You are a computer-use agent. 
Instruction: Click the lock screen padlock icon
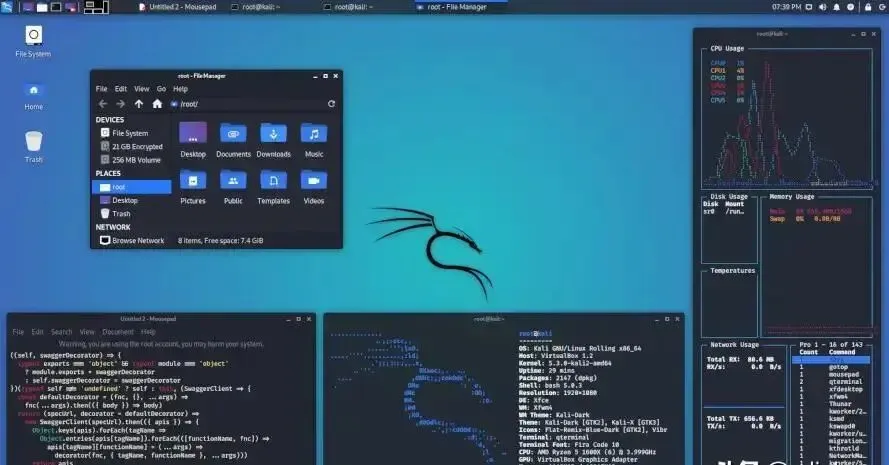(x=868, y=7)
